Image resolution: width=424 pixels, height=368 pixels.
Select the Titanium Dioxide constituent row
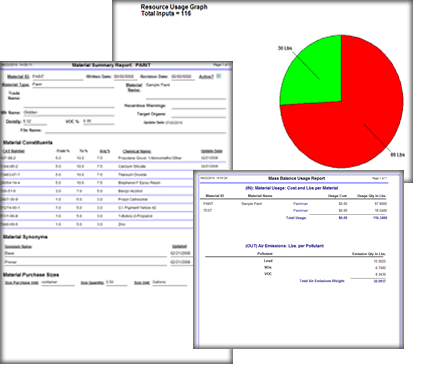[x=113, y=175]
